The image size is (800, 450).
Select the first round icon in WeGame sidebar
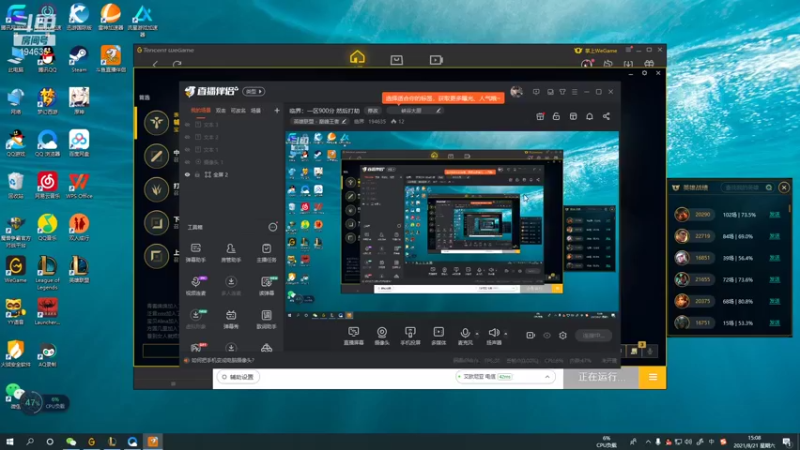coord(156,122)
